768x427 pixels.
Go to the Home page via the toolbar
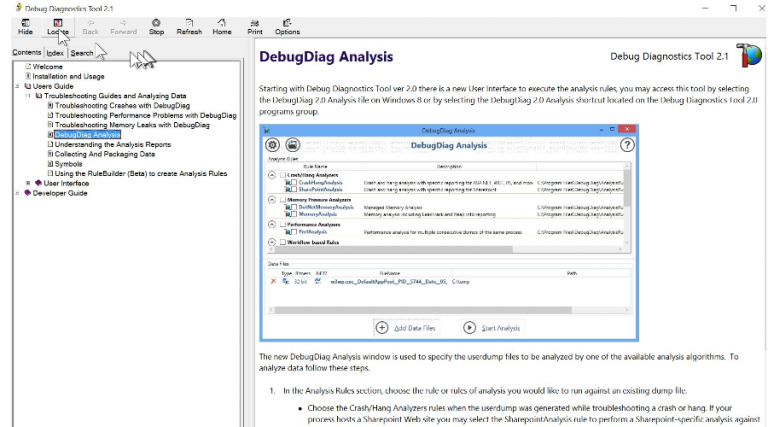pyautogui.click(x=222, y=25)
